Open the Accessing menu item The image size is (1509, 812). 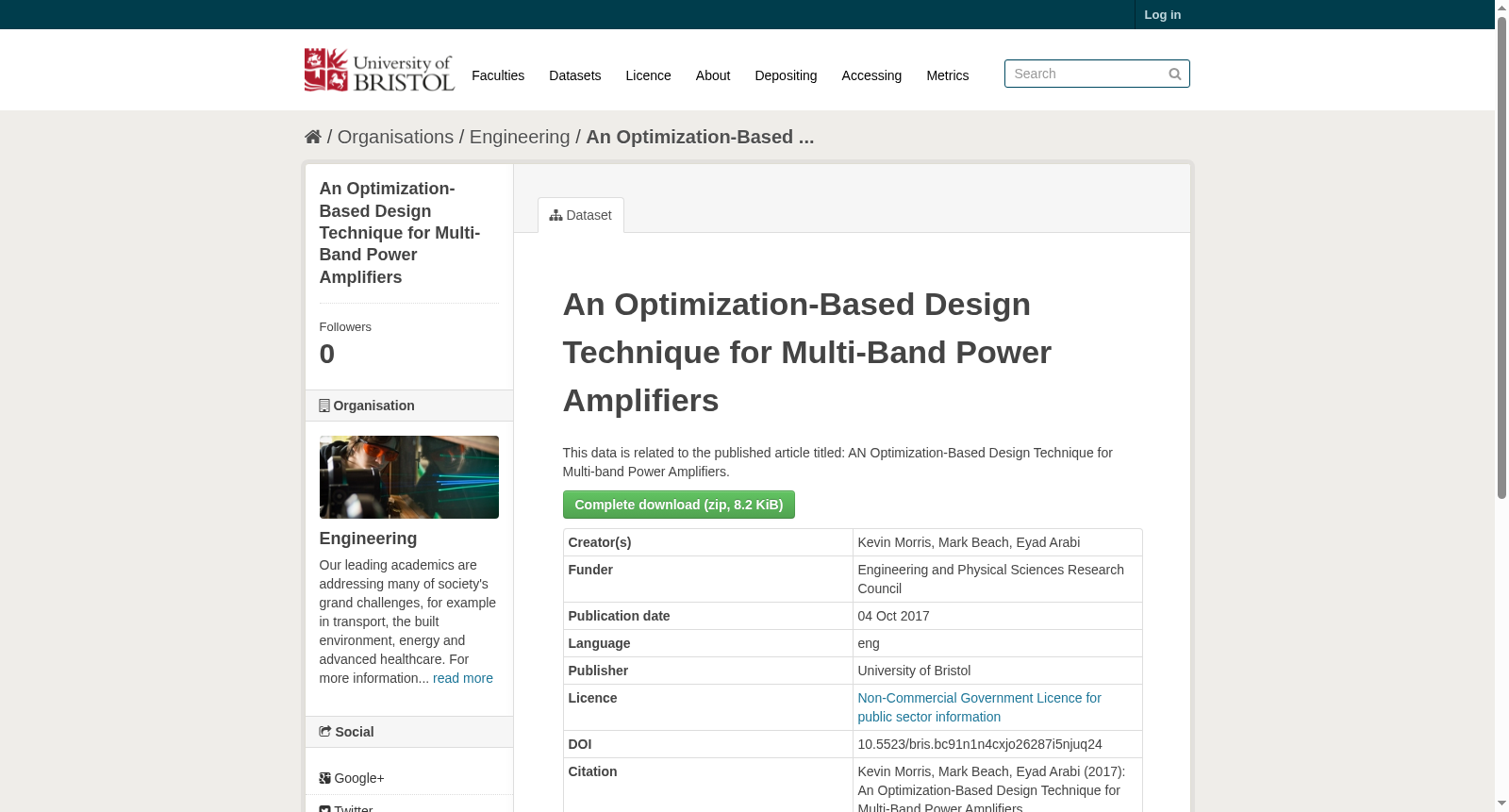[x=871, y=75]
